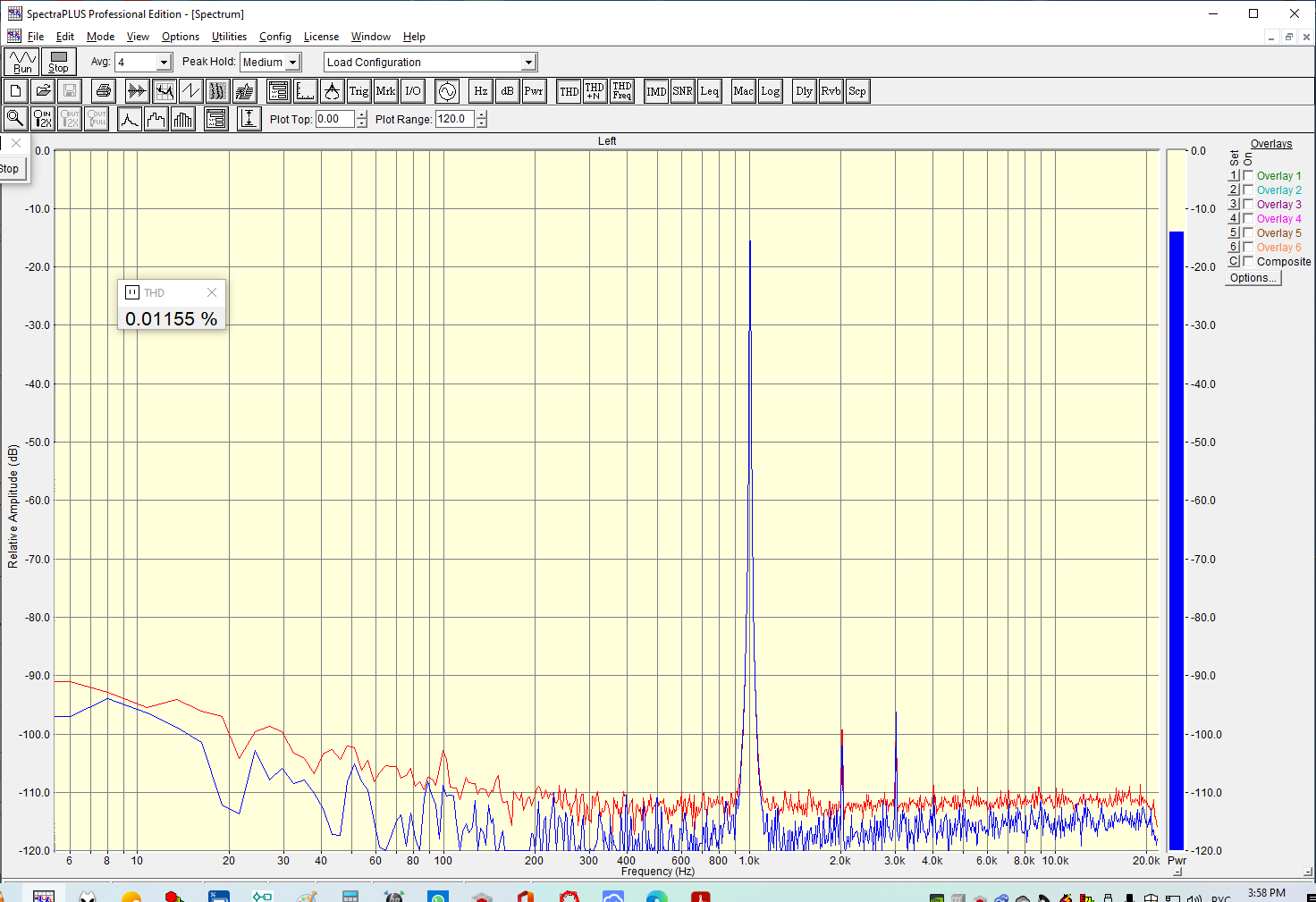Toggle the THD utility button
1316x902 pixels.
(569, 91)
